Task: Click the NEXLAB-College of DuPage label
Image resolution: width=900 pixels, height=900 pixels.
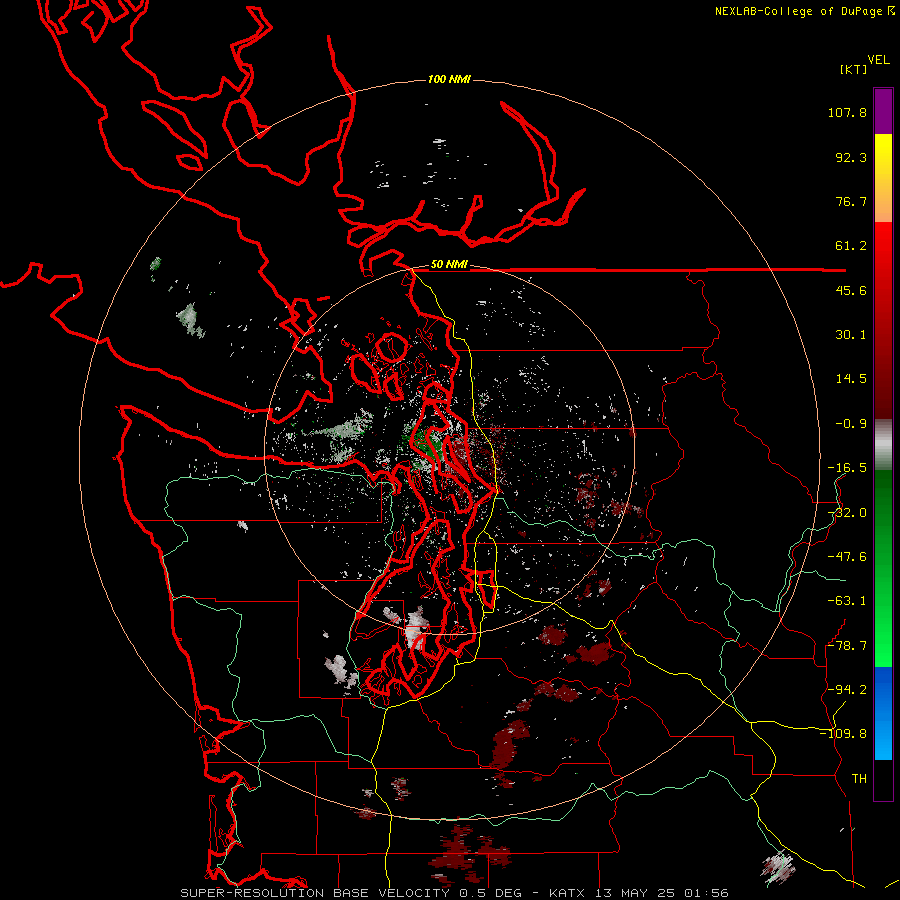Action: tap(804, 11)
